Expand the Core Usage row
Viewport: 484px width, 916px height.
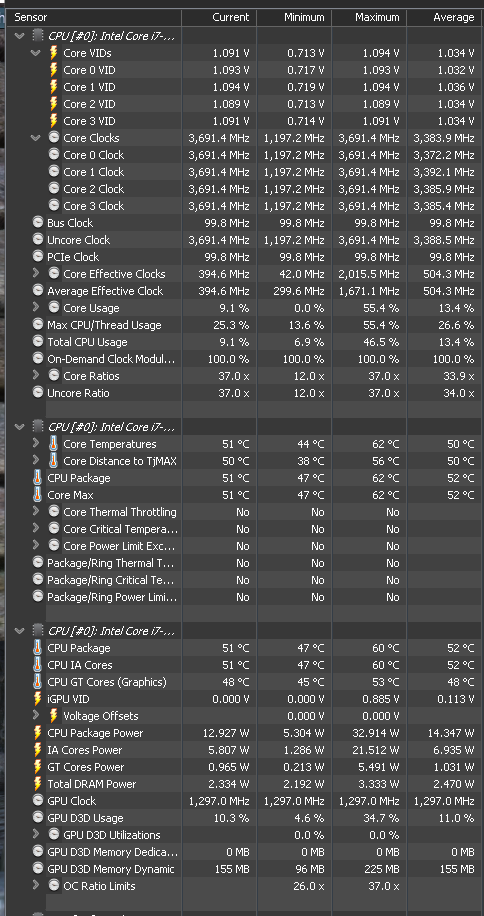tap(36, 307)
